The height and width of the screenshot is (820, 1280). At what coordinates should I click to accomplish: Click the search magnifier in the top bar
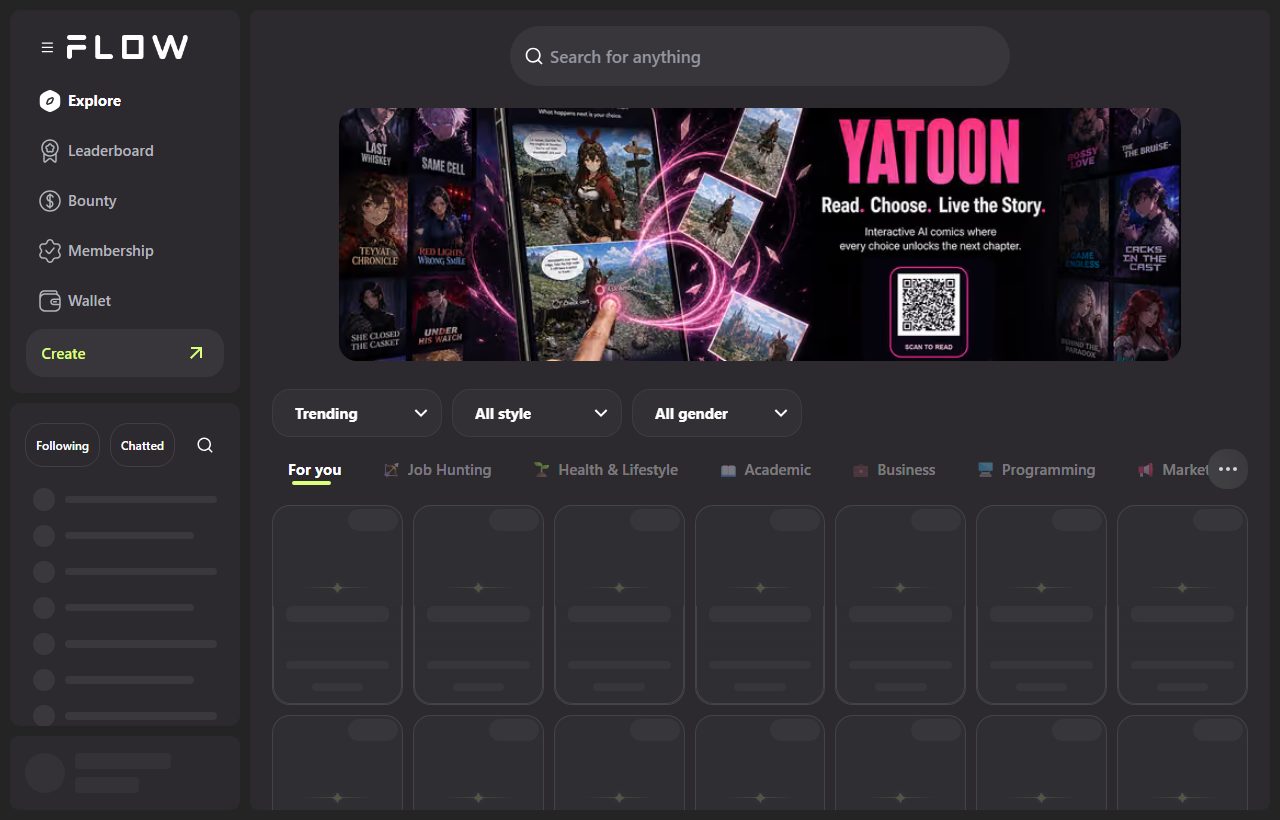pyautogui.click(x=534, y=57)
